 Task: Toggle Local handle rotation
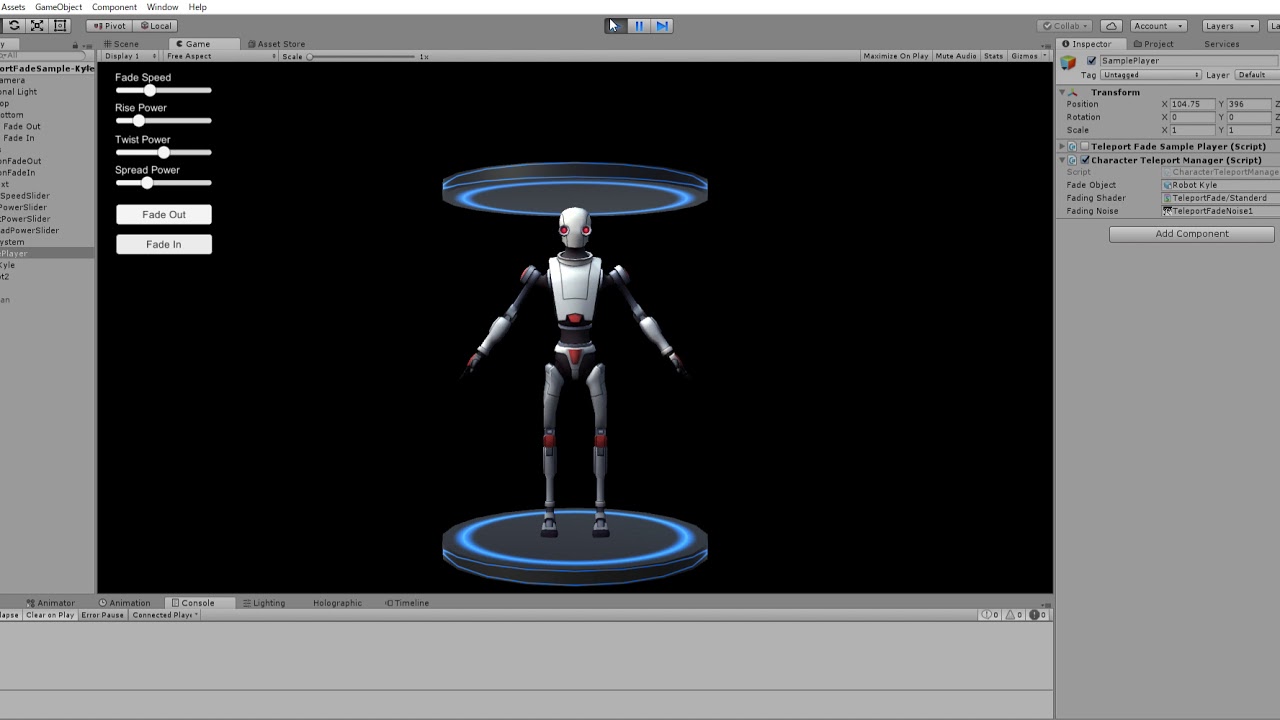[x=155, y=26]
